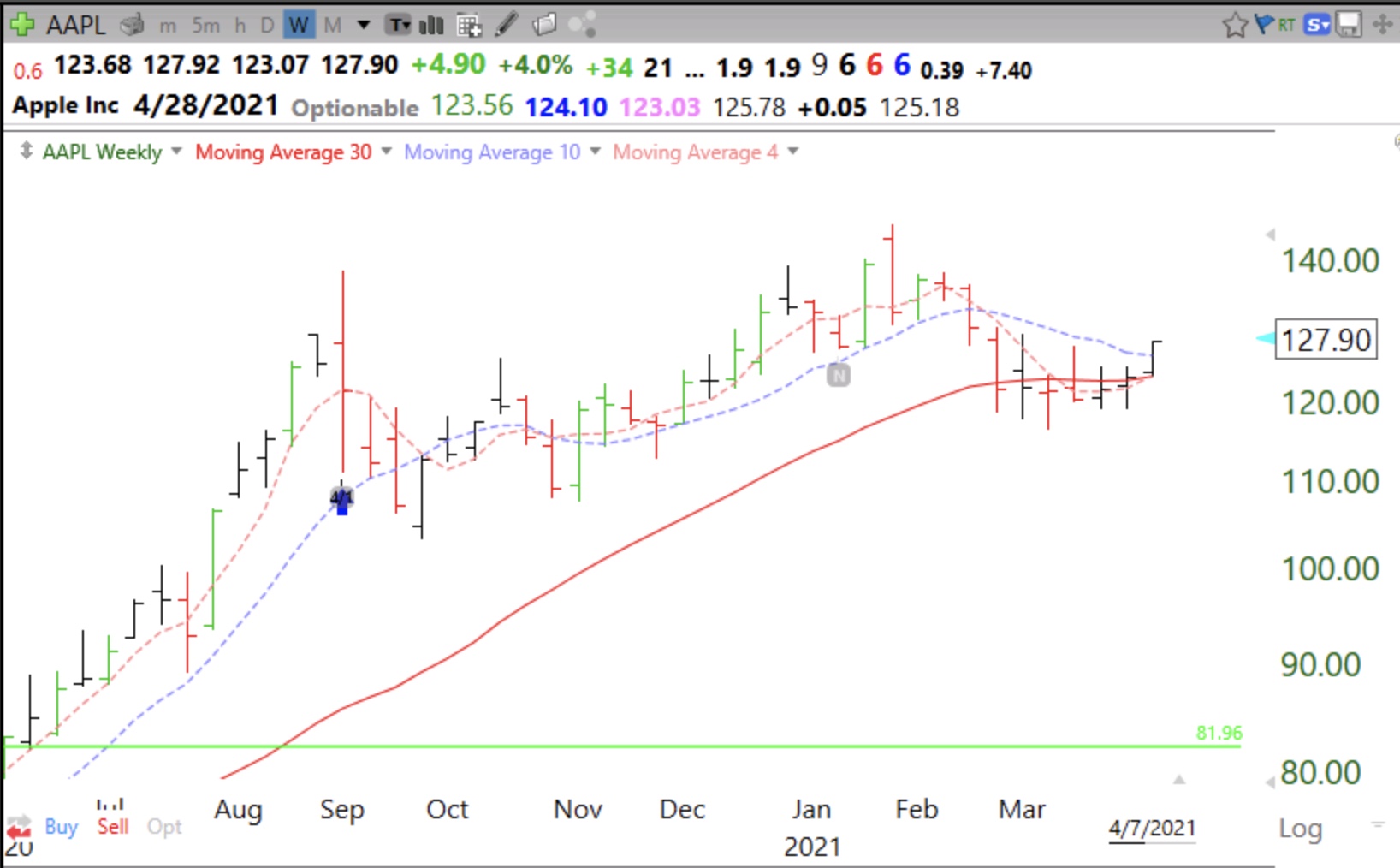This screenshot has height=868, width=1400.
Task: Click the four-arrow move window icon
Action: [1381, 25]
